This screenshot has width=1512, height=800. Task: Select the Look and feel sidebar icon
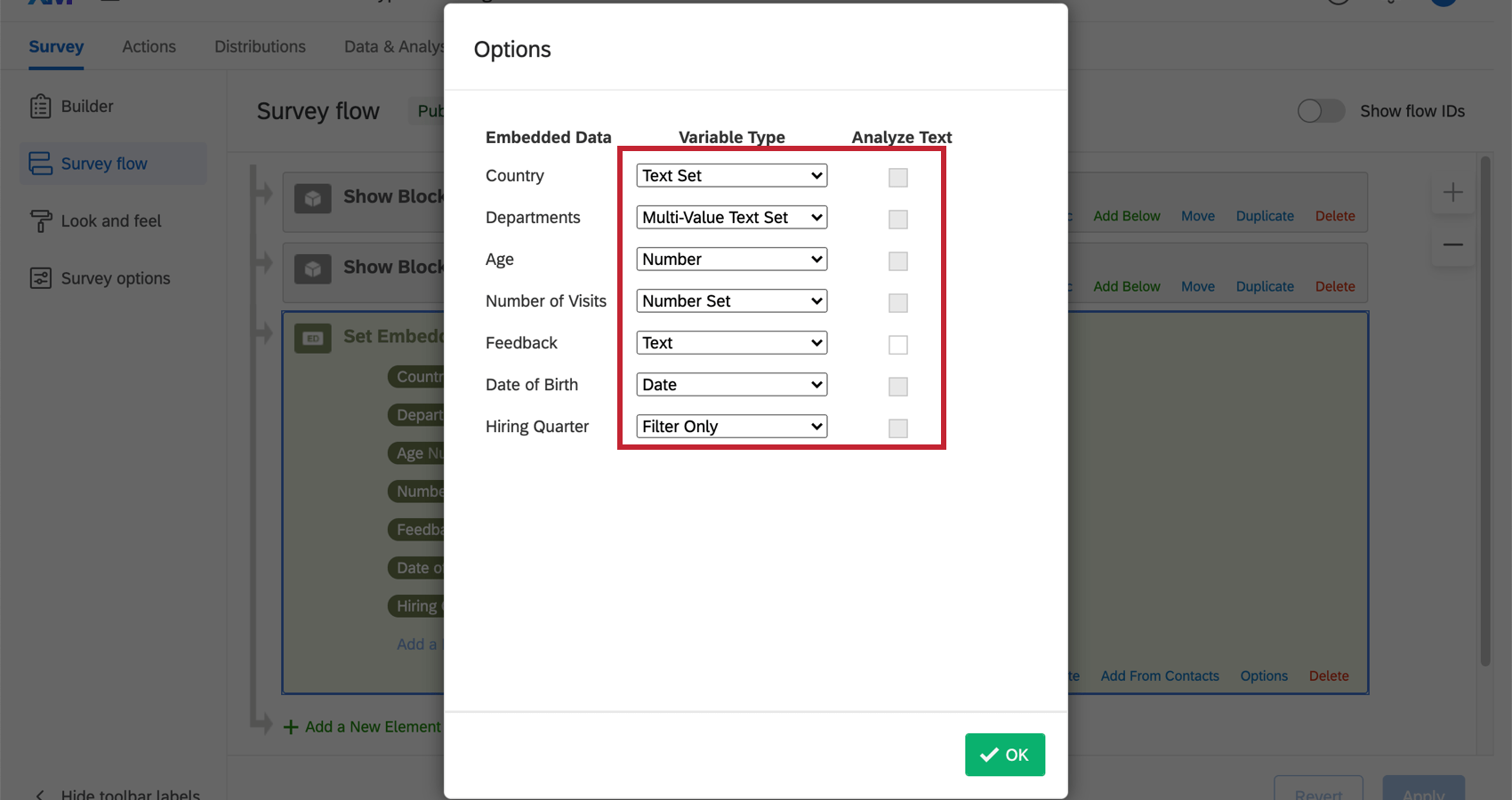click(x=40, y=220)
